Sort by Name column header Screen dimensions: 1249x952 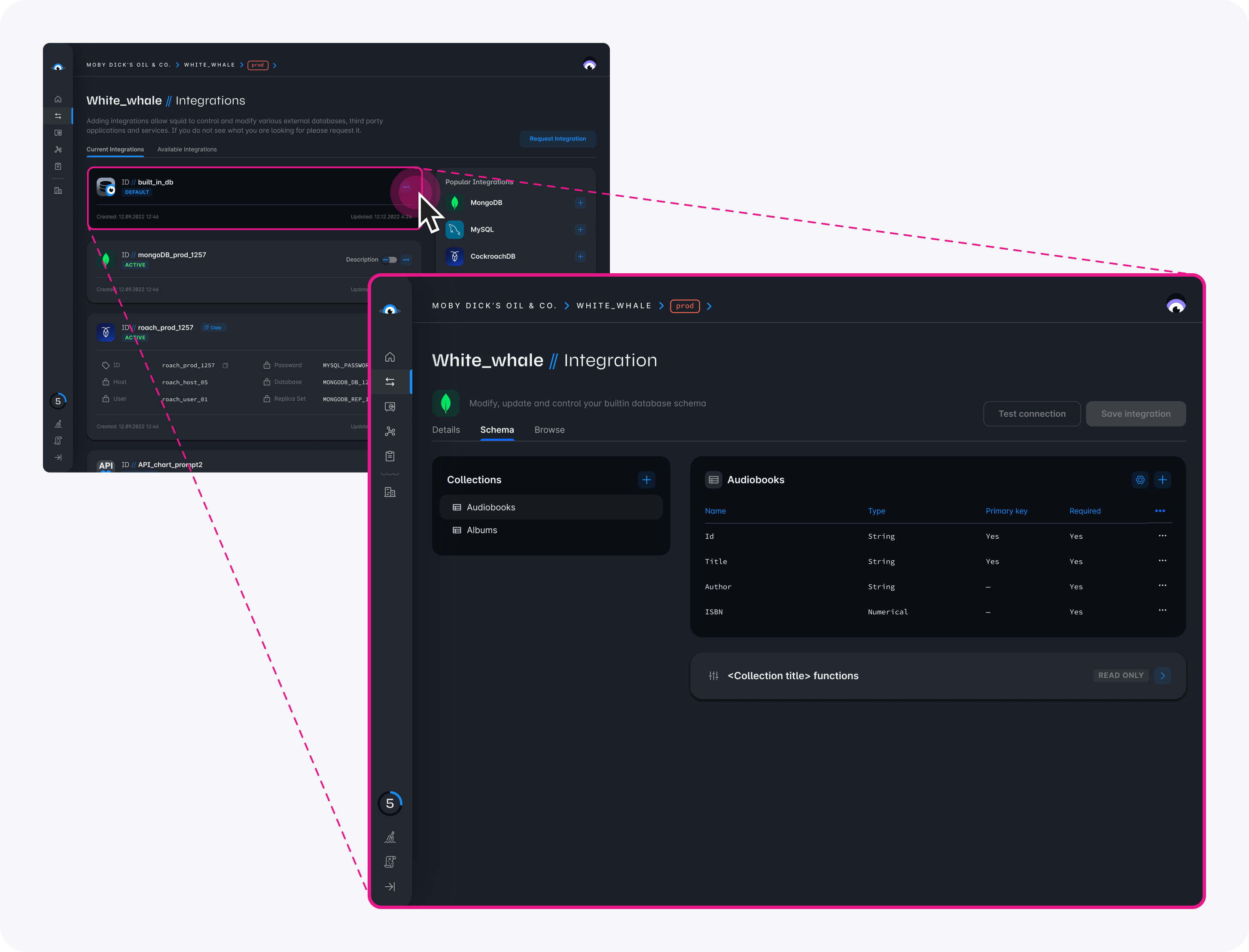[715, 510]
